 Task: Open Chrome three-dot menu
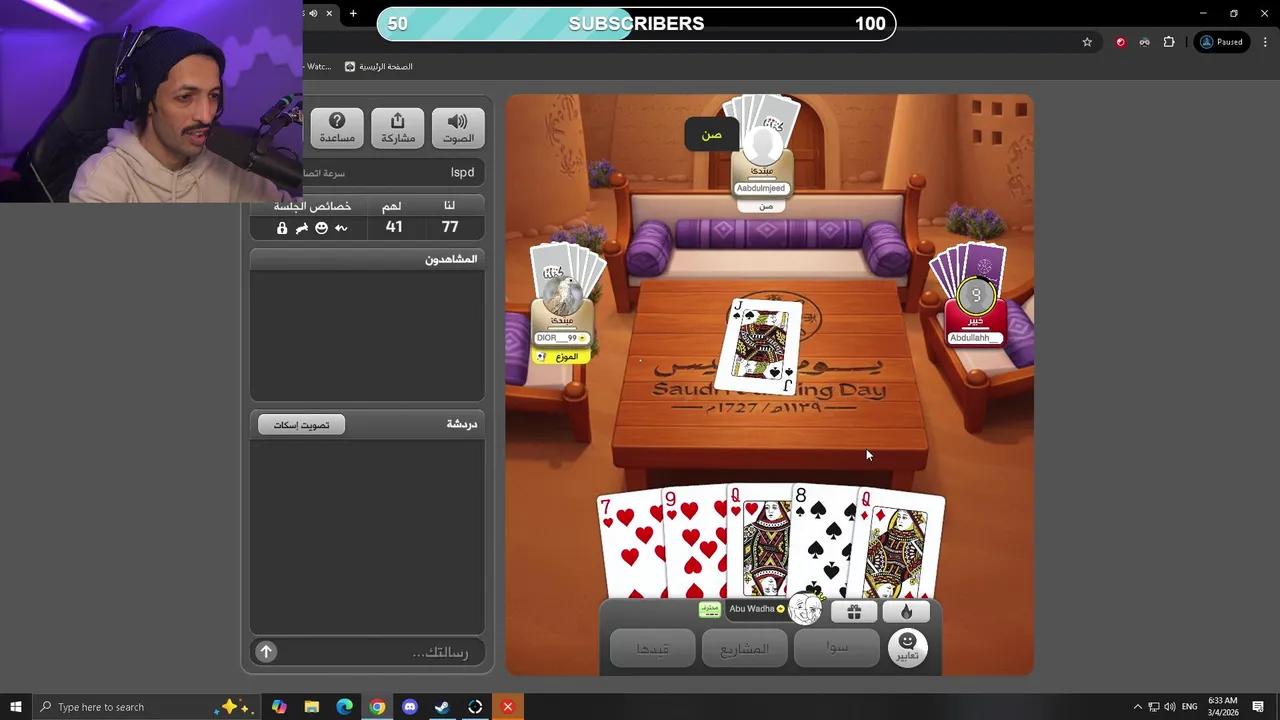pyautogui.click(x=1265, y=42)
